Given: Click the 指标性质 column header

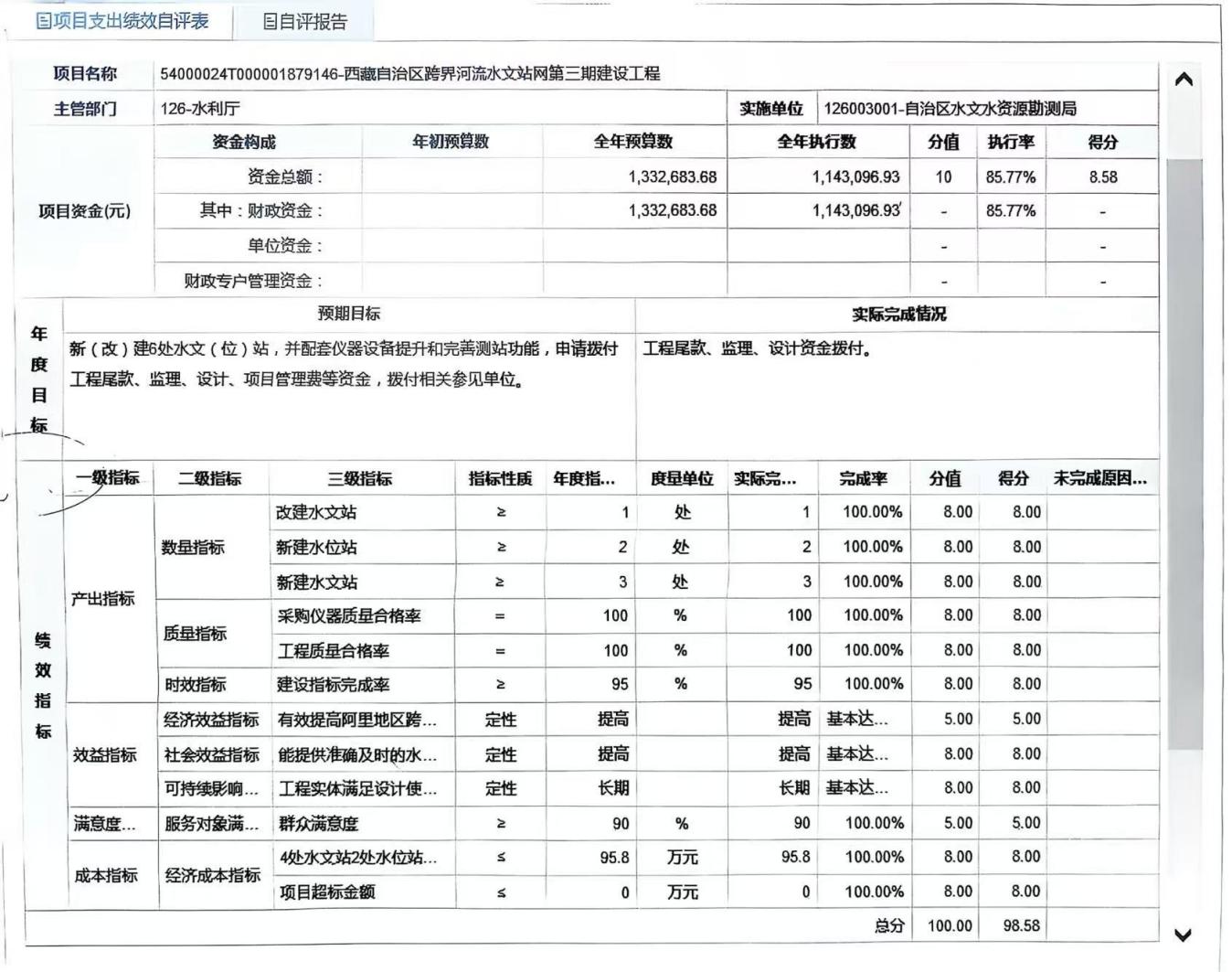Looking at the screenshot, I should pos(499,478).
